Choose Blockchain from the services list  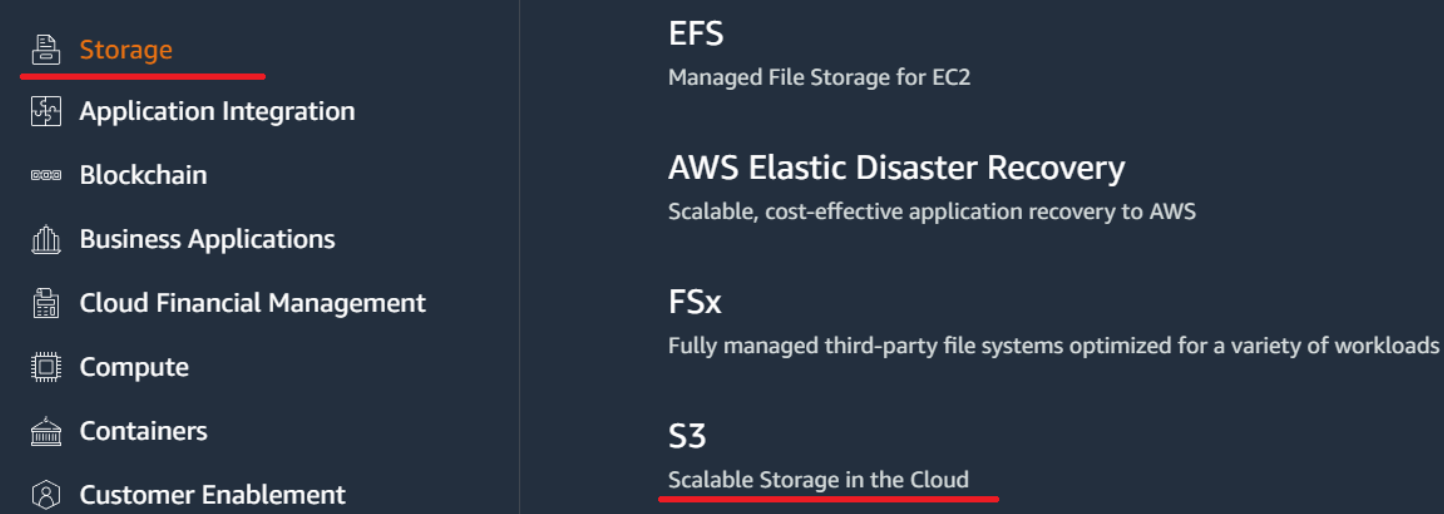pos(143,175)
